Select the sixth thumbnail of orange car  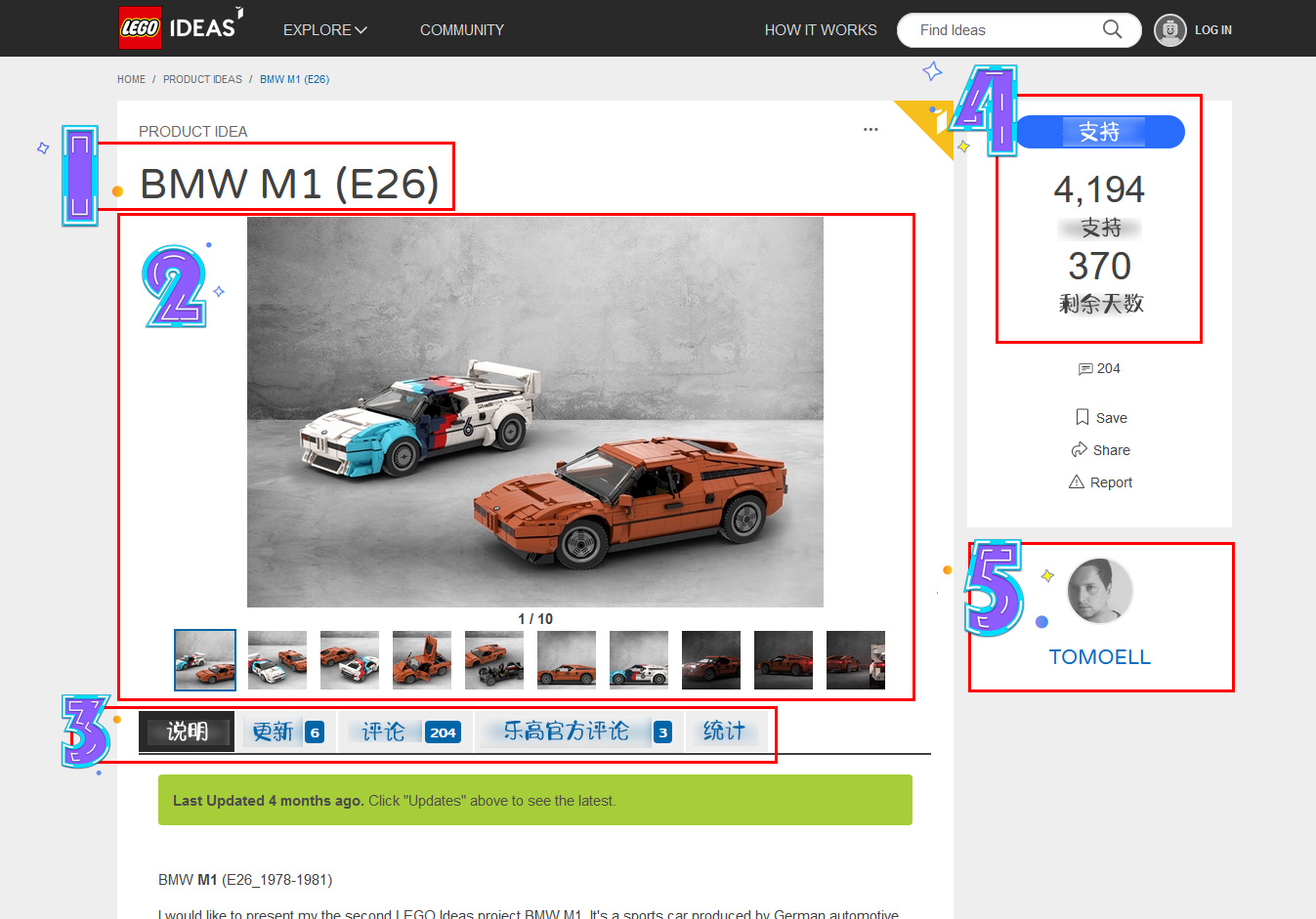point(567,660)
